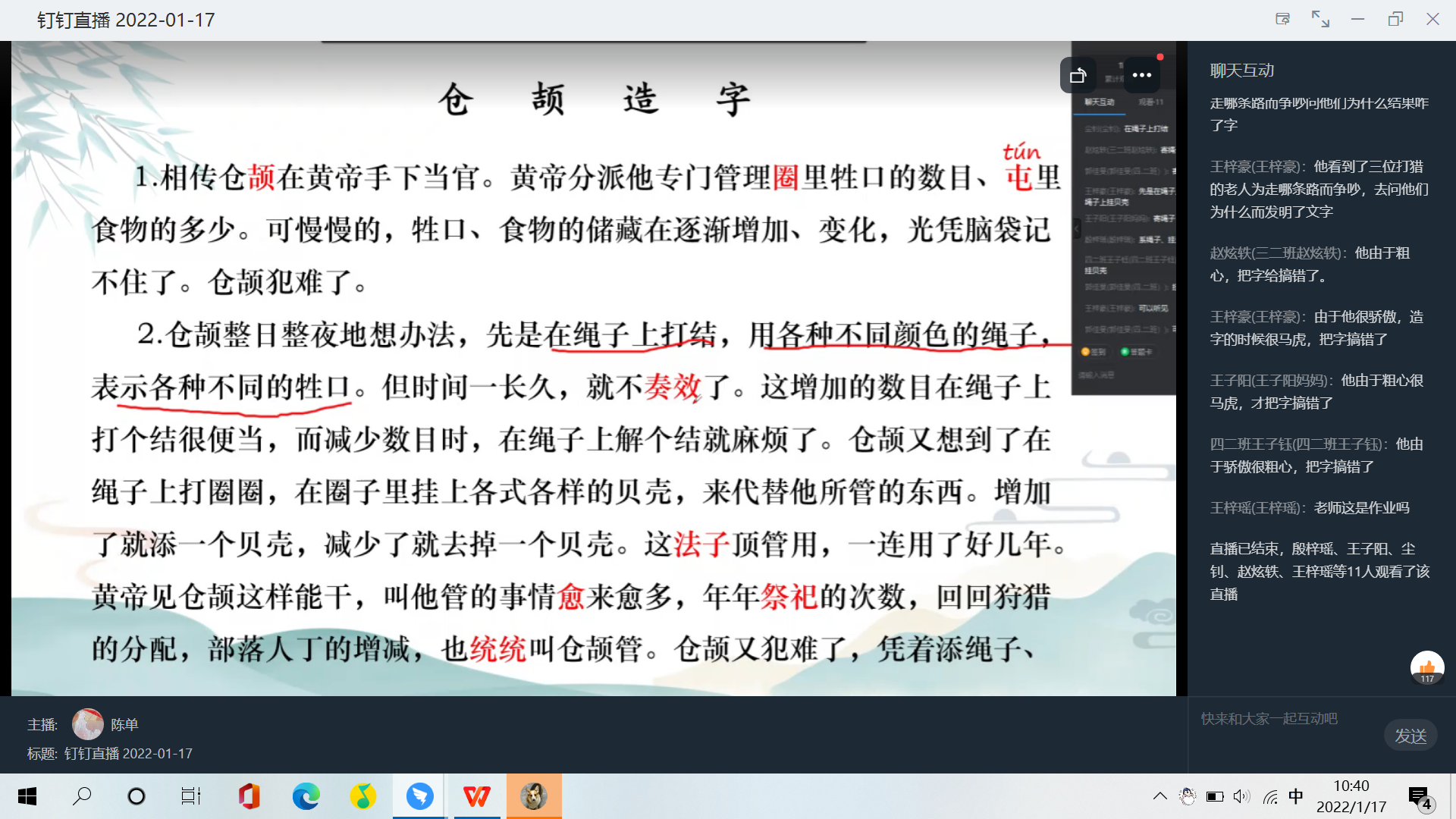Click the 聊天互动 chat panel heading
This screenshot has width=1456, height=819.
click(x=1241, y=71)
